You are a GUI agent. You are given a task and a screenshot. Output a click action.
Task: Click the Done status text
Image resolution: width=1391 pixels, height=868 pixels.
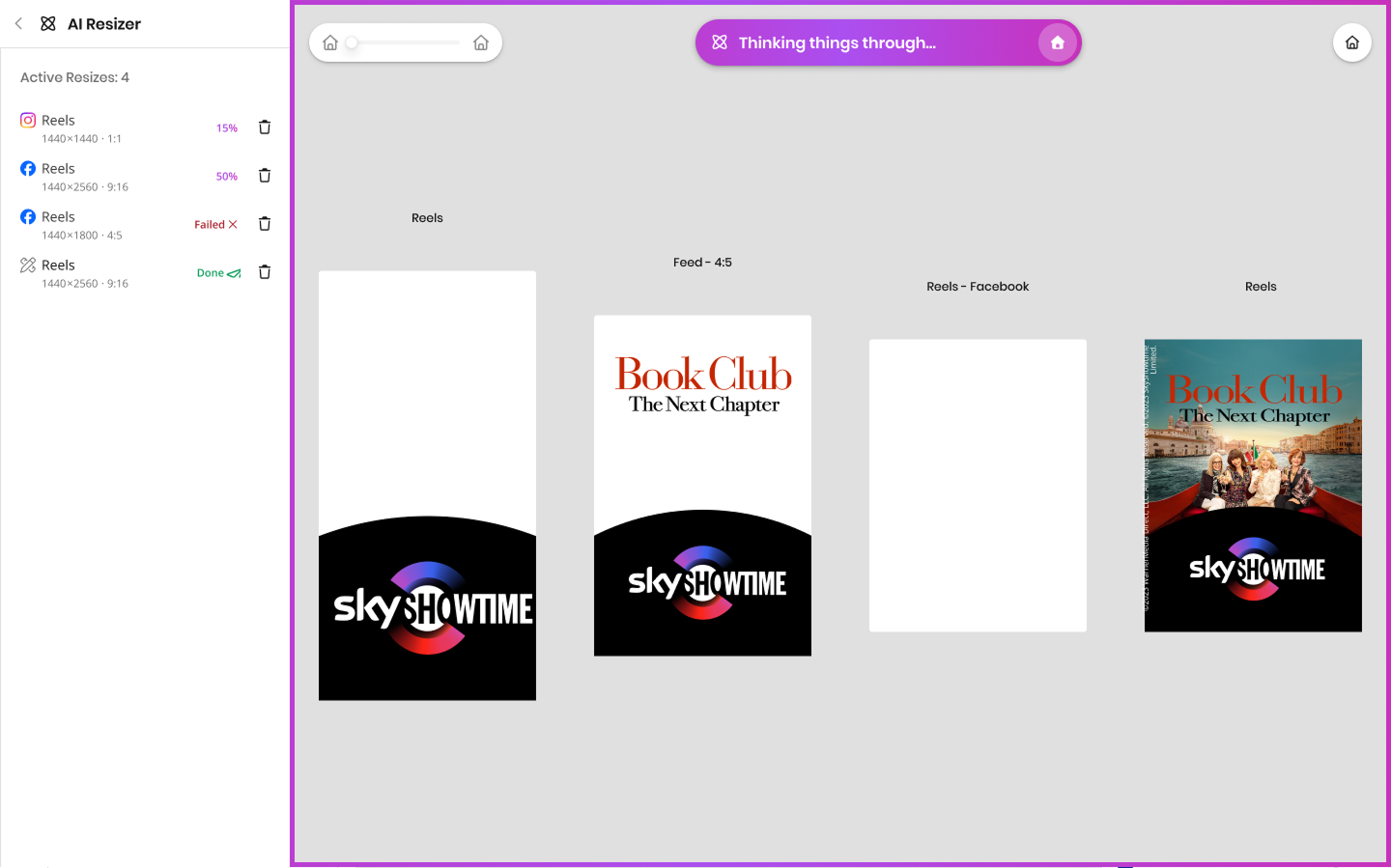pyautogui.click(x=211, y=273)
